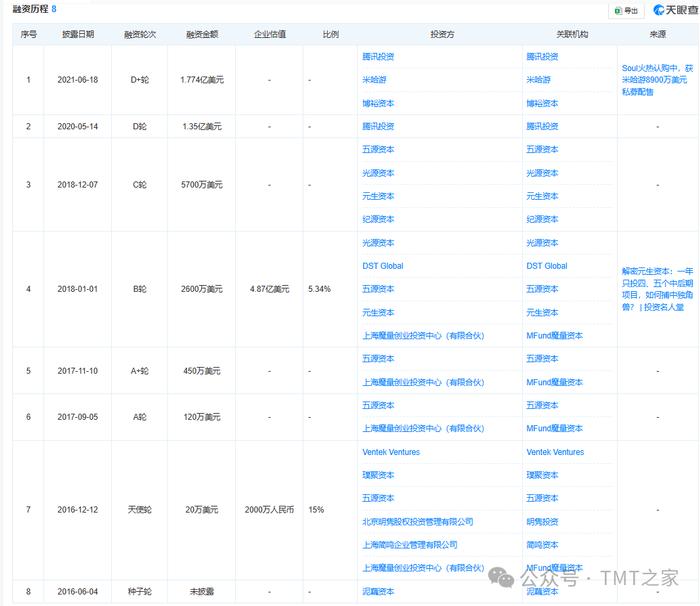Viewport: 700px width, 606px height.
Task: Open investor Ventek Ventures in the 投资方 column
Action: tap(391, 452)
